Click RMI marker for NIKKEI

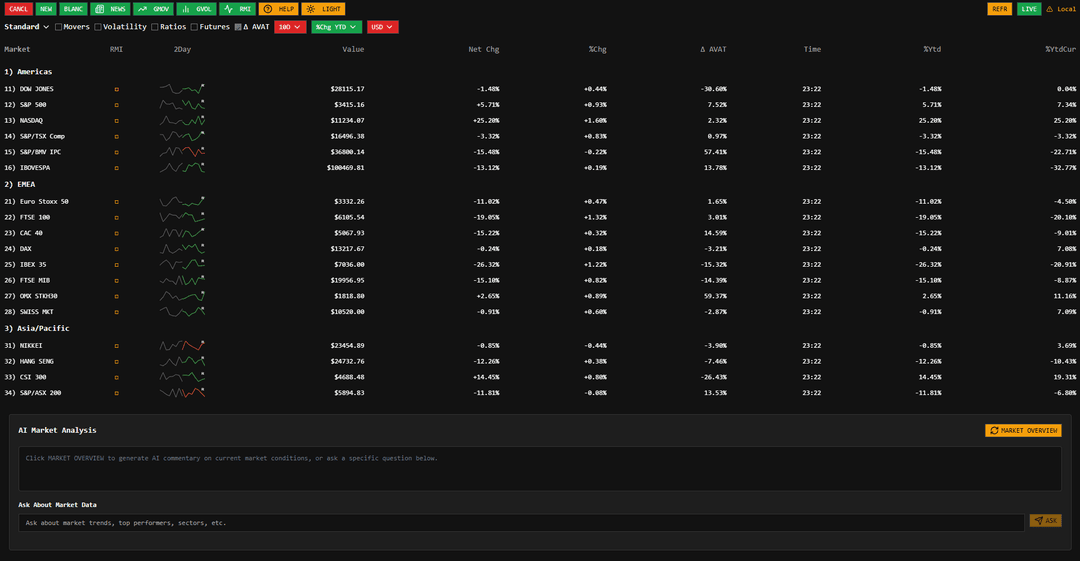tap(116, 346)
